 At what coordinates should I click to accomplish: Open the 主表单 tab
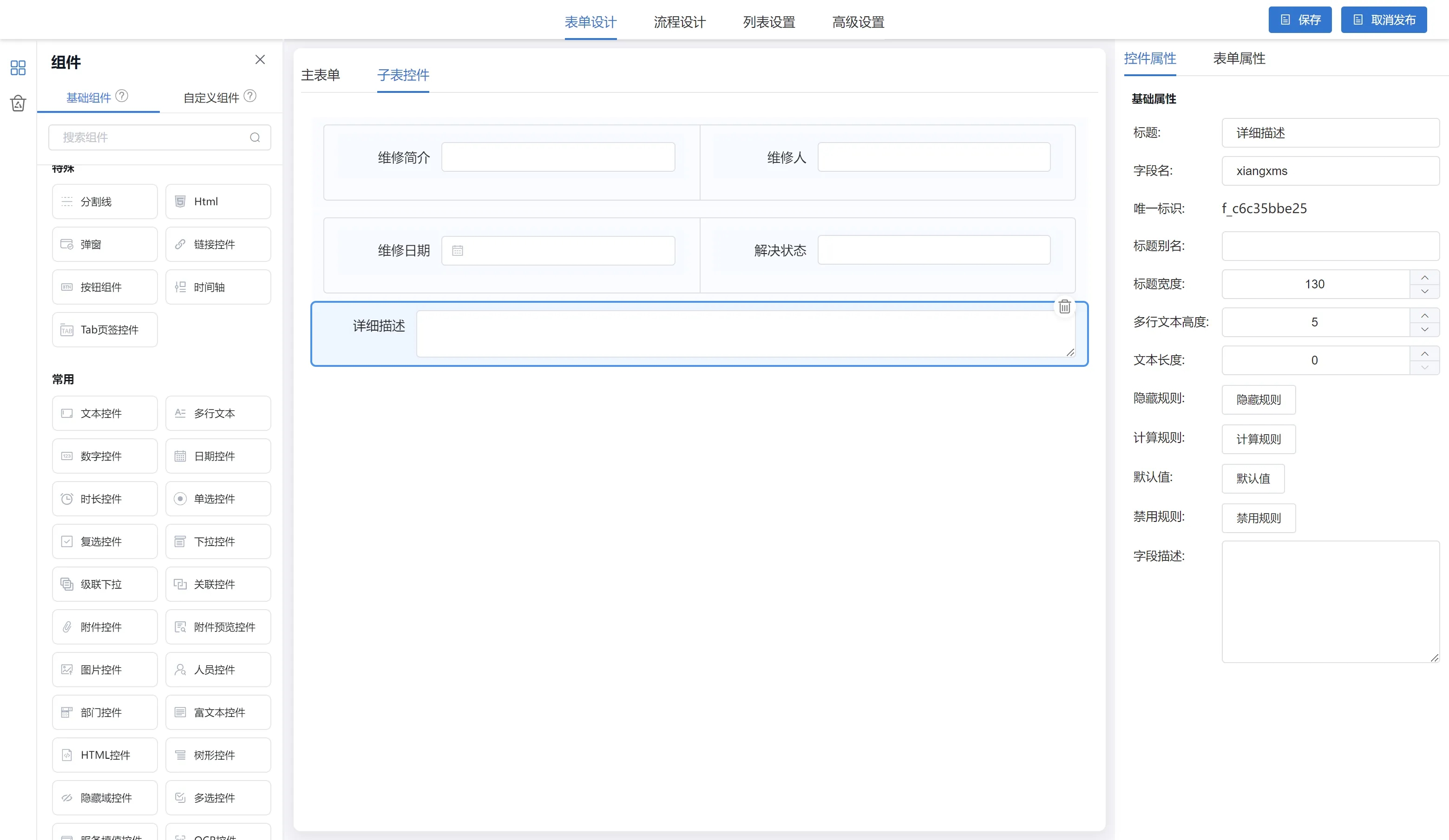320,75
